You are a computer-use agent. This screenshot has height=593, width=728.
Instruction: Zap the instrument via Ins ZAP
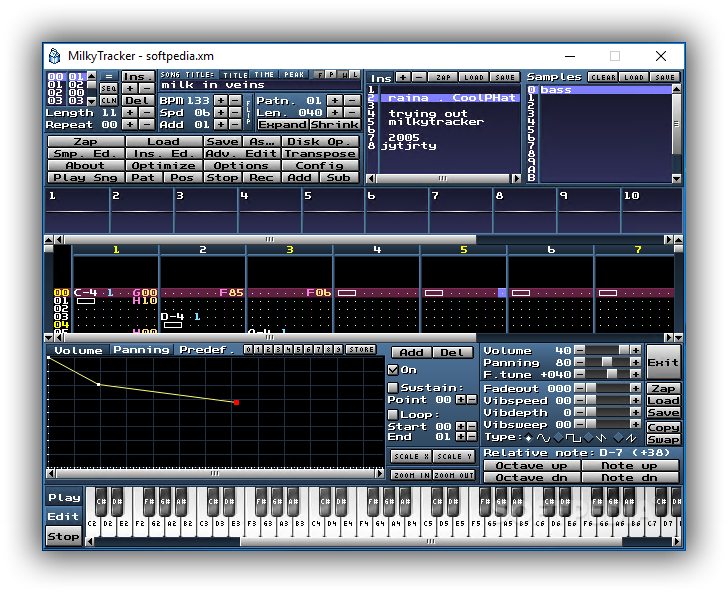coord(443,77)
